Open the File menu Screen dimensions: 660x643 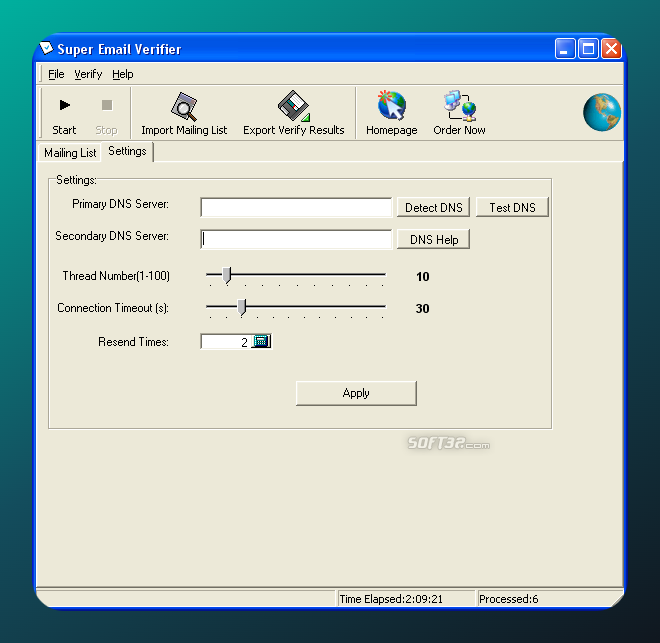(56, 74)
